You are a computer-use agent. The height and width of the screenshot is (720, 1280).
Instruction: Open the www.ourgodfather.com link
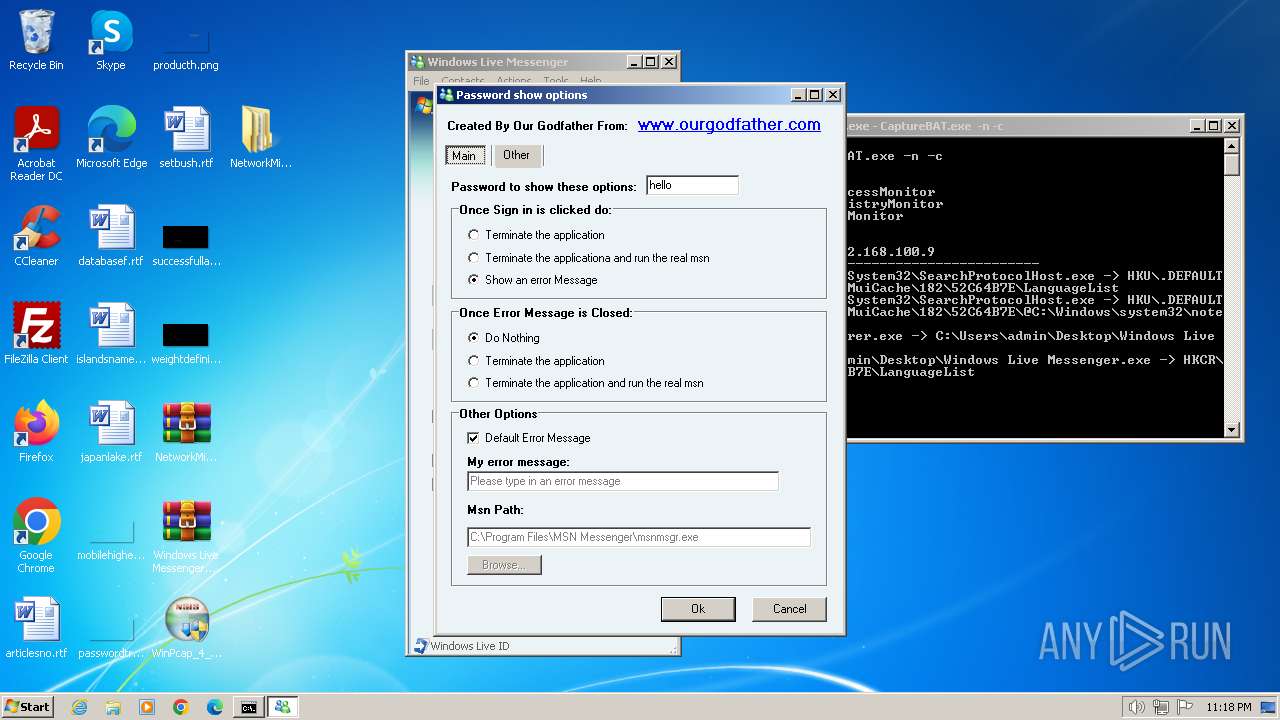[729, 125]
